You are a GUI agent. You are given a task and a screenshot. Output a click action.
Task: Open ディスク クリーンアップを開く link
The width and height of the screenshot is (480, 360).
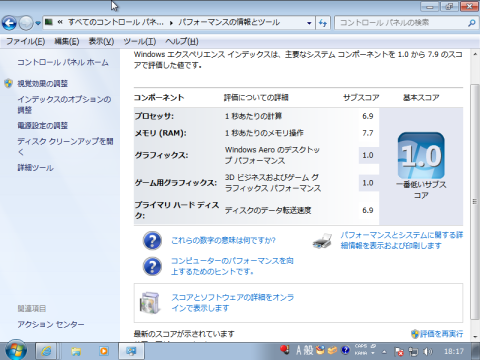point(65,146)
